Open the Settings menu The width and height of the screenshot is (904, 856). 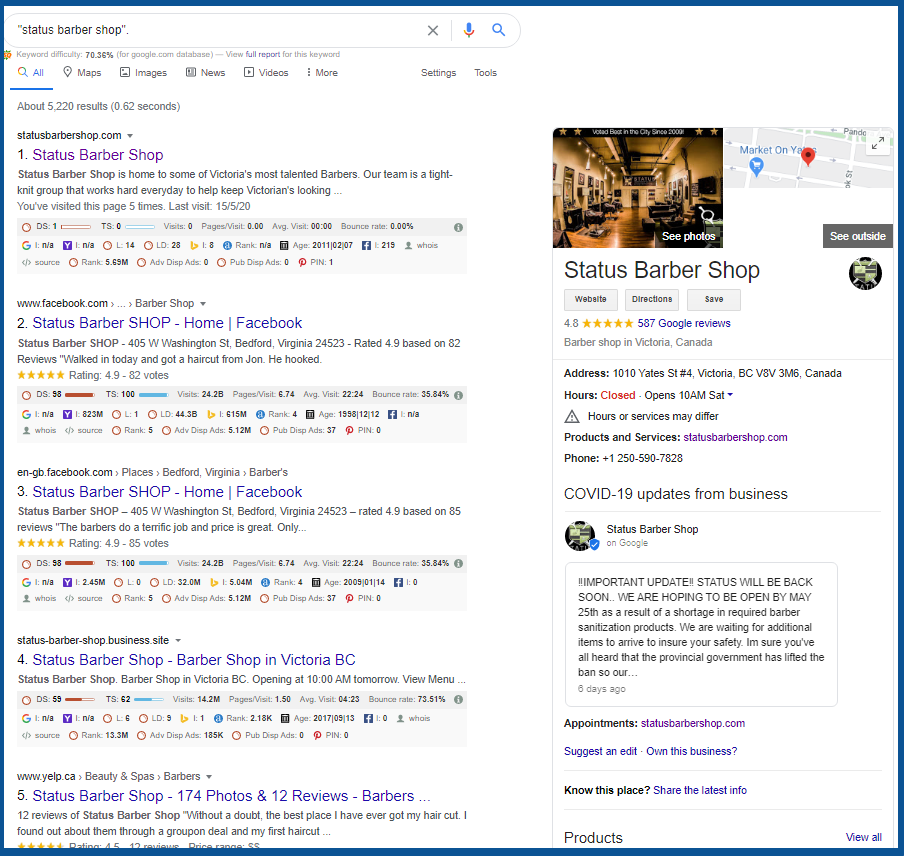438,73
